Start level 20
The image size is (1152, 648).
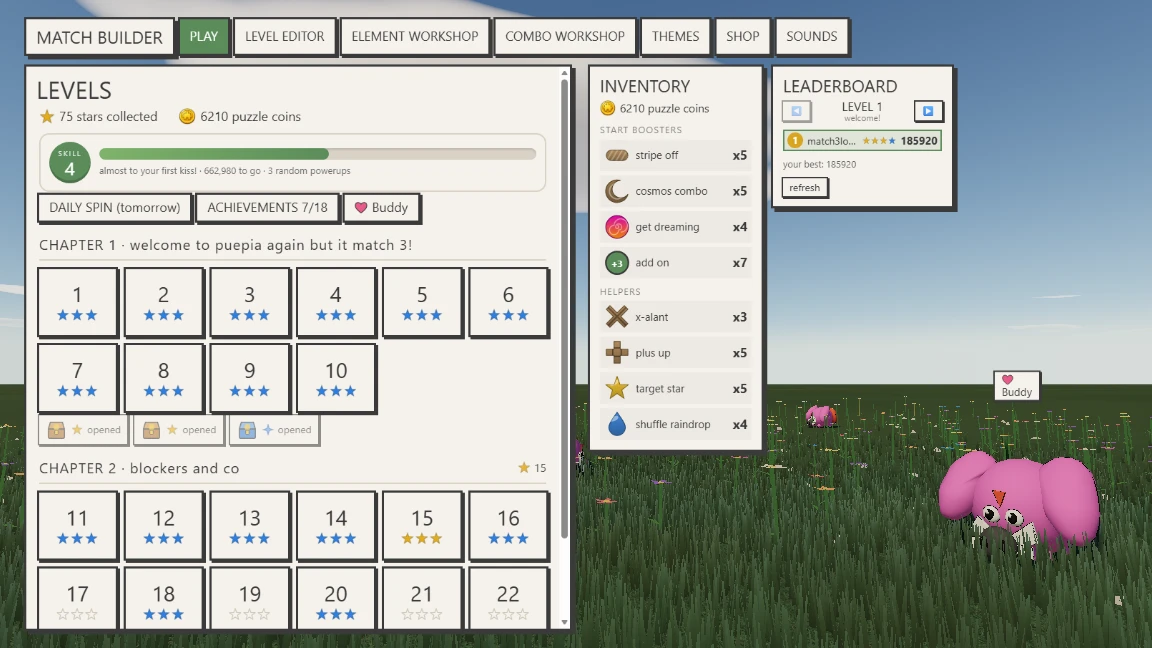[x=336, y=599]
